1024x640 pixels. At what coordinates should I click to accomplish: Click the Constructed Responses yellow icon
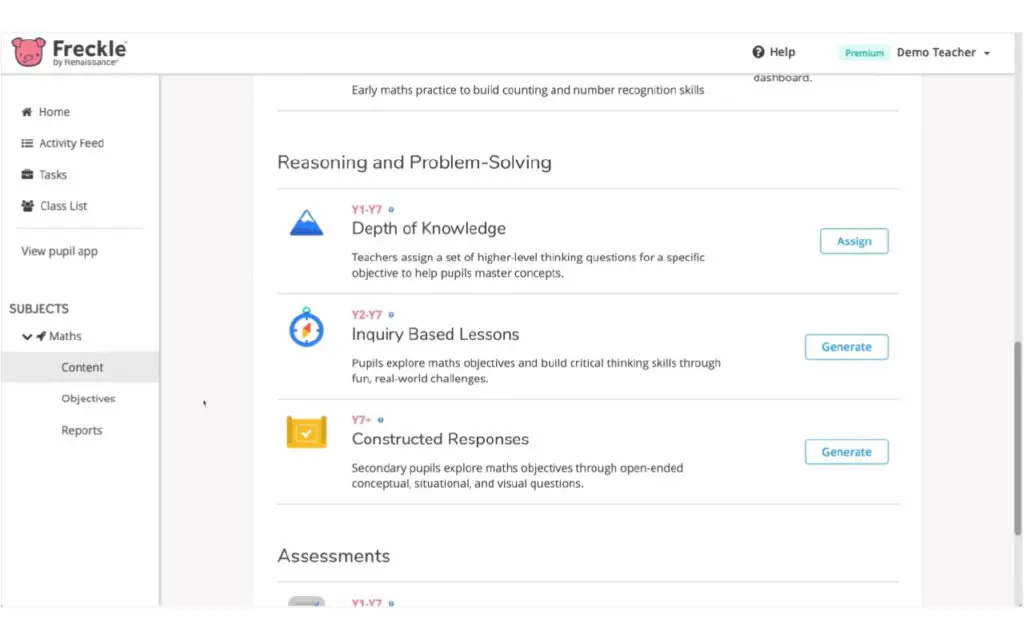(306, 432)
